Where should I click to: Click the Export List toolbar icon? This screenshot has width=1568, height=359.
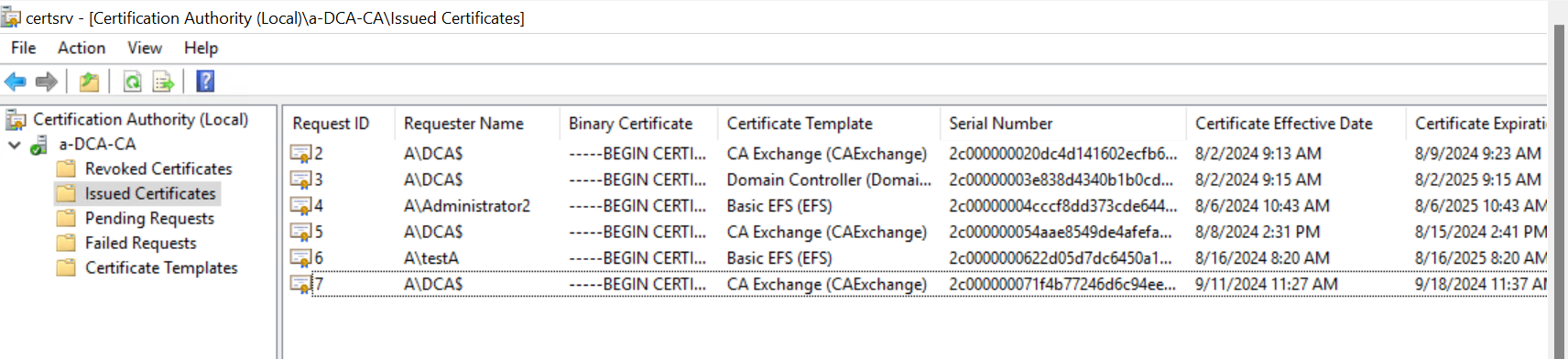pos(163,82)
